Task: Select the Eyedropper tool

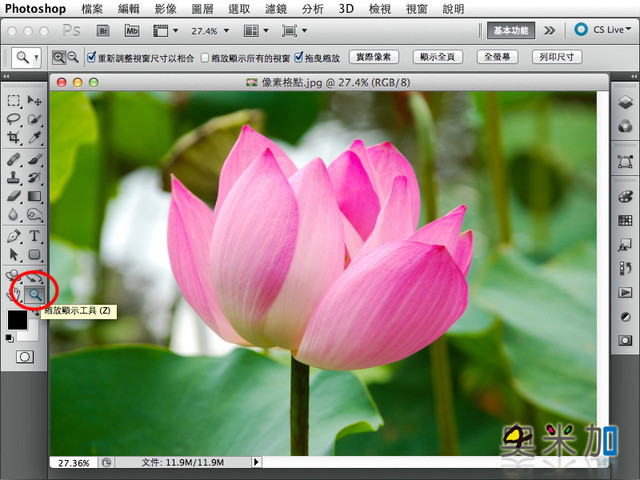Action: point(34,138)
